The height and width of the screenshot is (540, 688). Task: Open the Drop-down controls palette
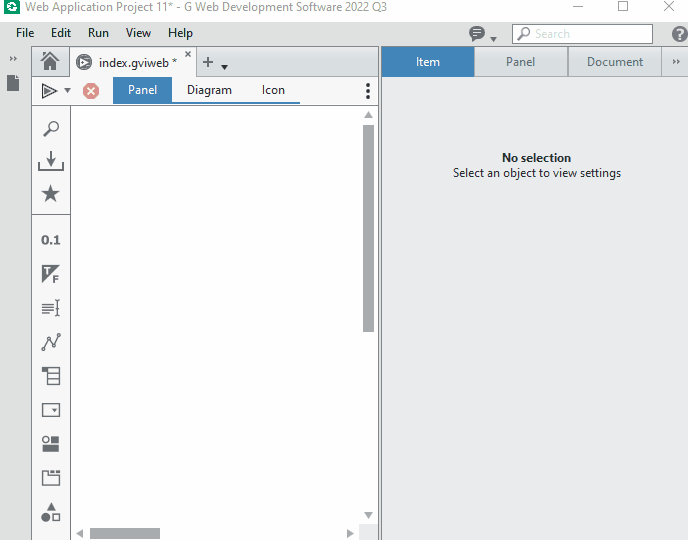(x=51, y=410)
